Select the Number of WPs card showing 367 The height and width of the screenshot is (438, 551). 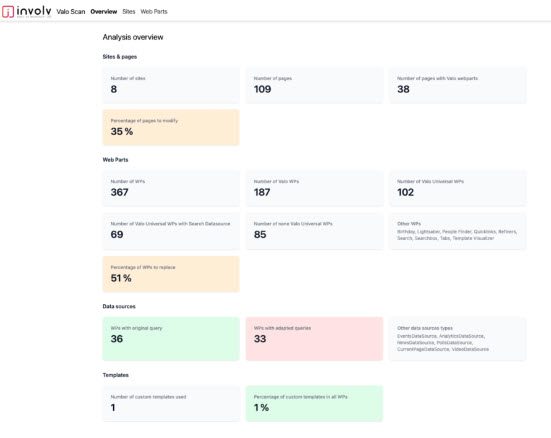(x=171, y=188)
